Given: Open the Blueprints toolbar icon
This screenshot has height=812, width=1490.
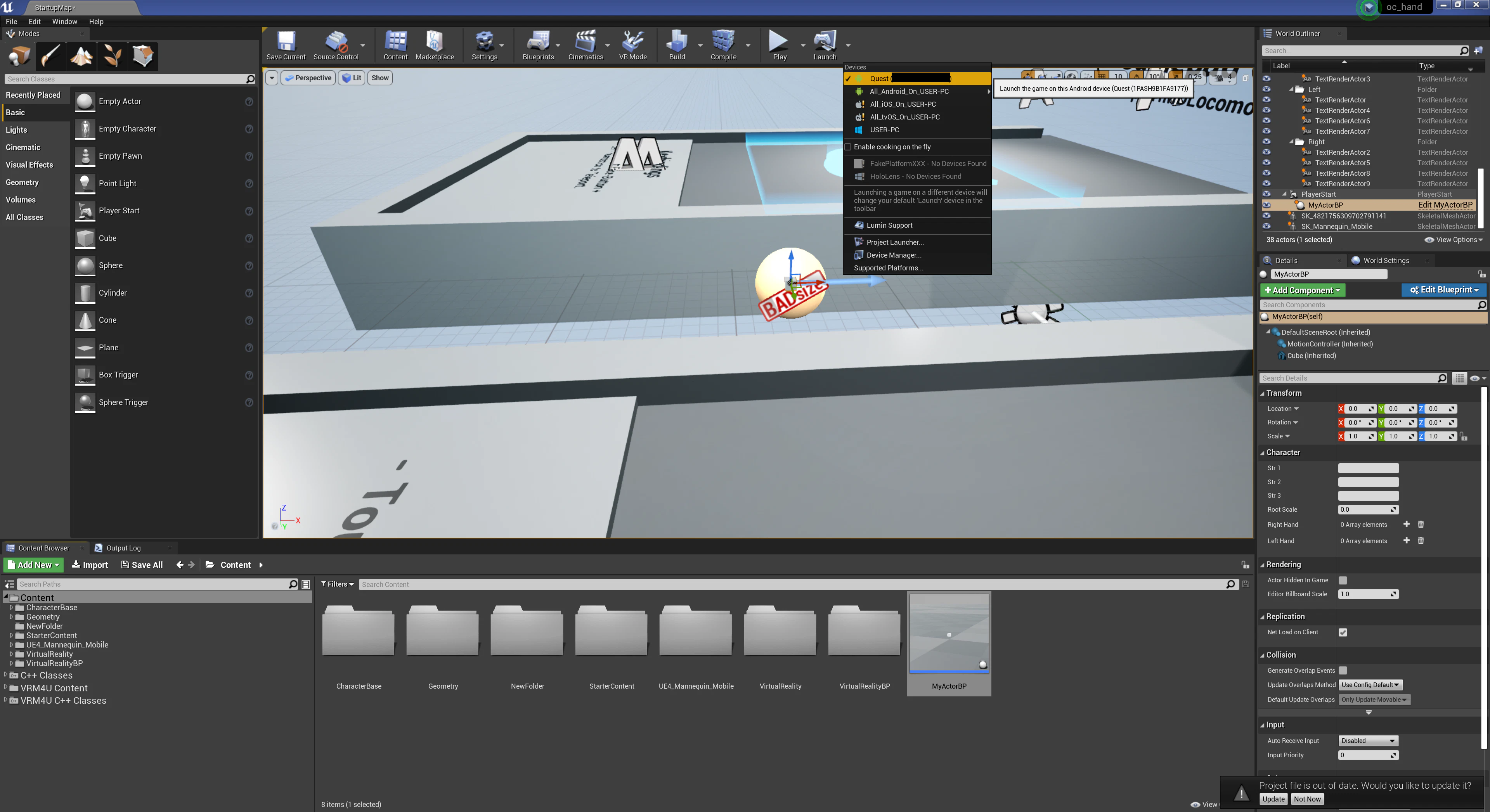Looking at the screenshot, I should (538, 45).
